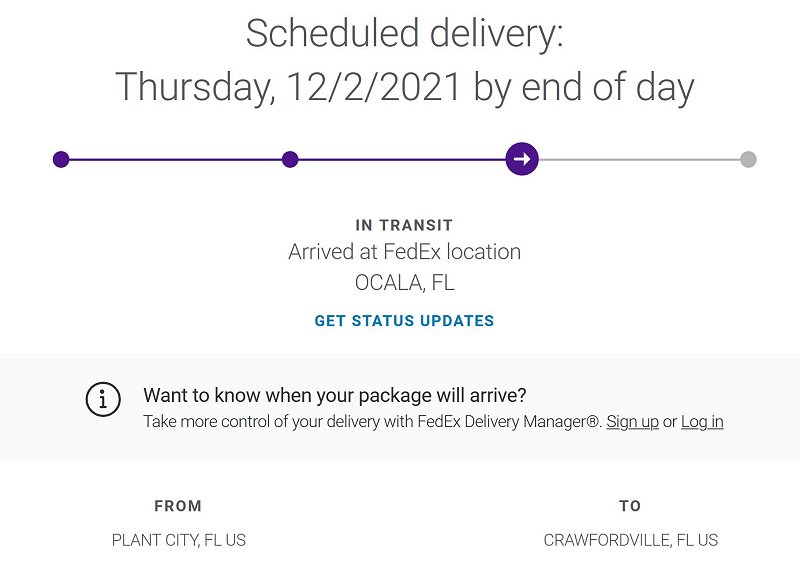Click the IN TRANSIT status label

(x=404, y=225)
